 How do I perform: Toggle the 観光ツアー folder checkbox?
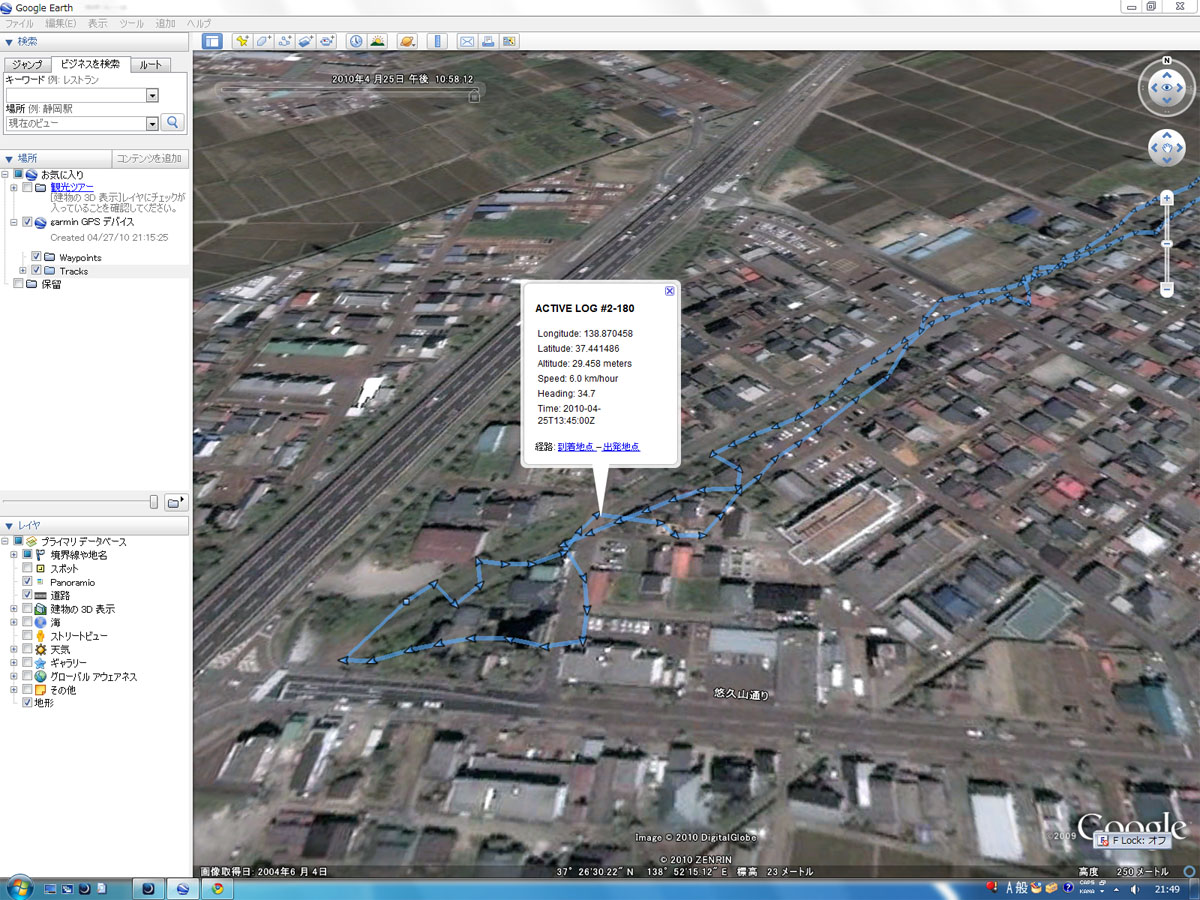coord(27,188)
